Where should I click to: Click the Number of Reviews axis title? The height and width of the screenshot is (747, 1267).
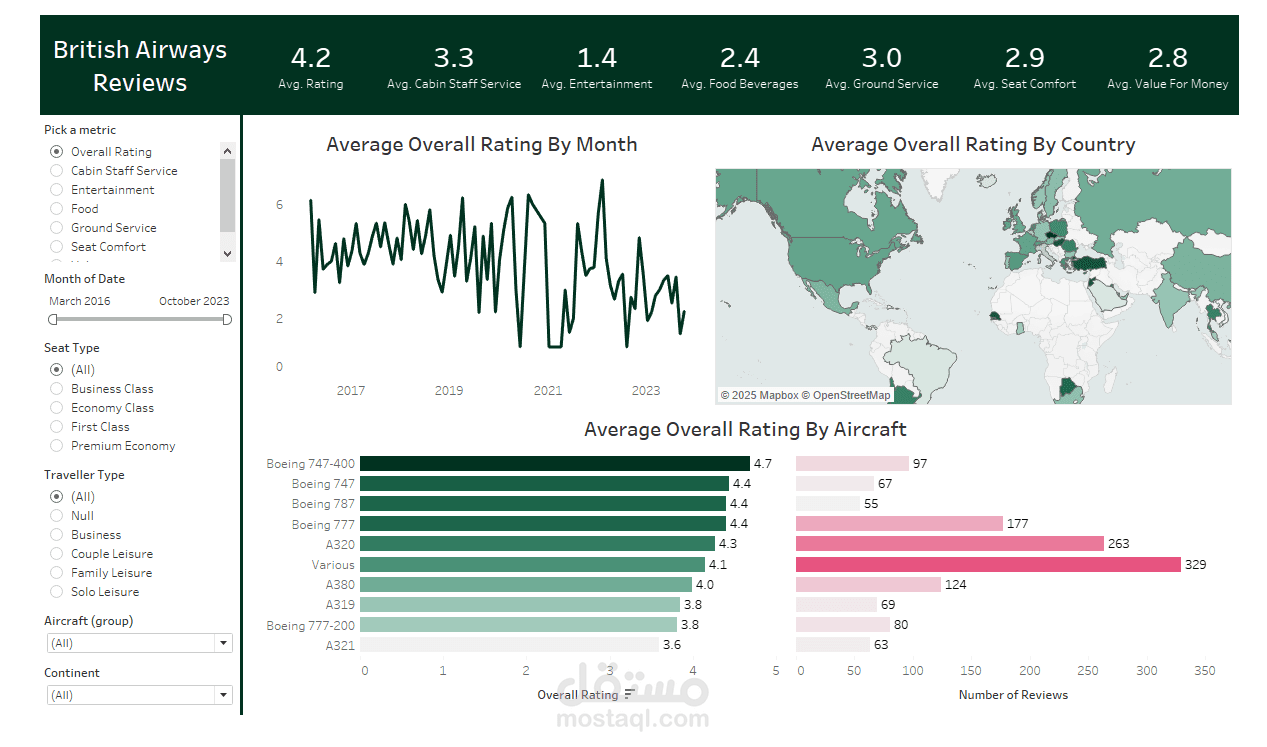point(1013,695)
